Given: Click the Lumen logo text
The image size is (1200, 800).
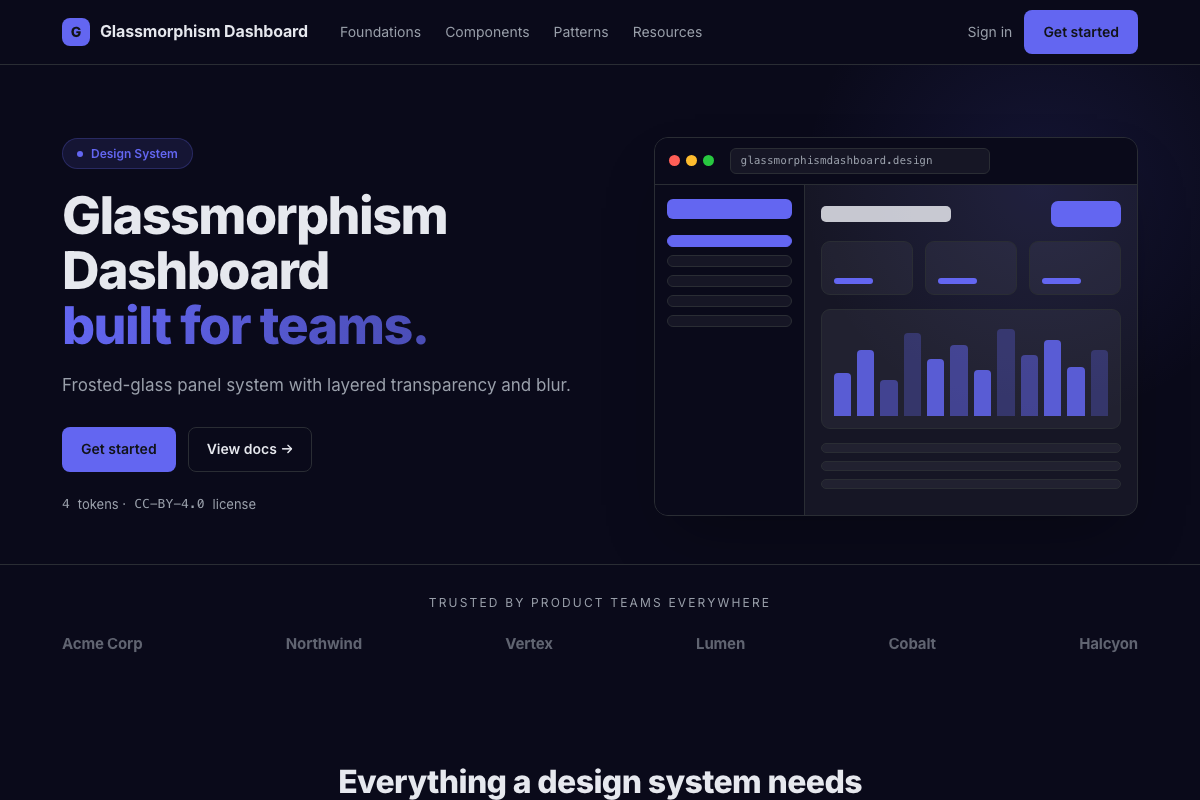Looking at the screenshot, I should pyautogui.click(x=720, y=644).
